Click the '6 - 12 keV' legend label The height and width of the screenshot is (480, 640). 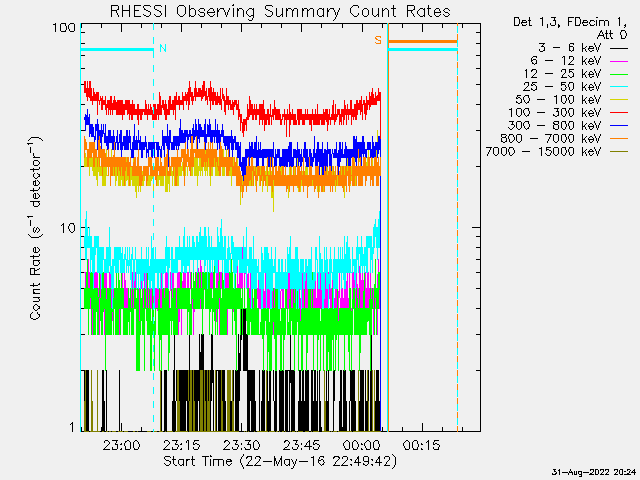click(566, 61)
